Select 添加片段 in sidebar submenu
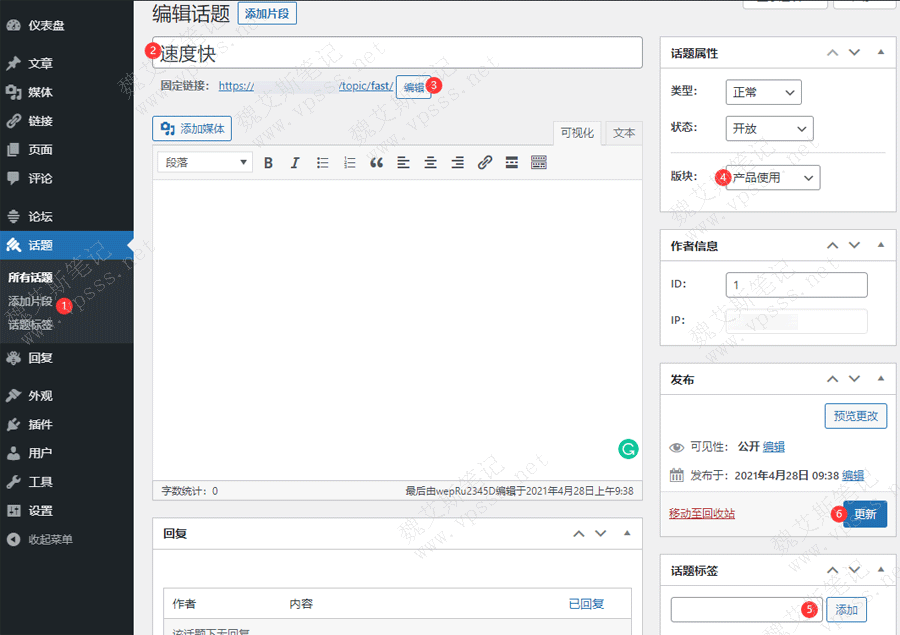 click(x=30, y=301)
